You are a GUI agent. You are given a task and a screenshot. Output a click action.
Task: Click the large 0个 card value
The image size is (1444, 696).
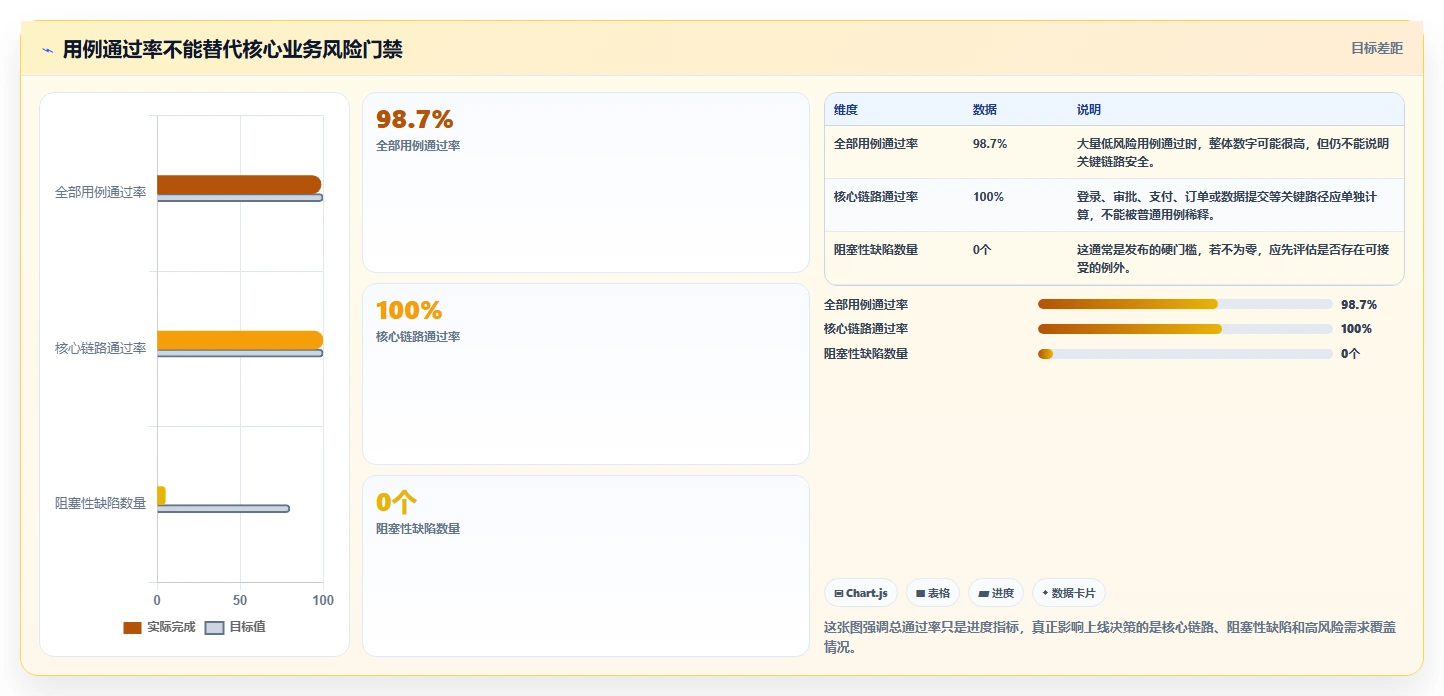(x=397, y=502)
